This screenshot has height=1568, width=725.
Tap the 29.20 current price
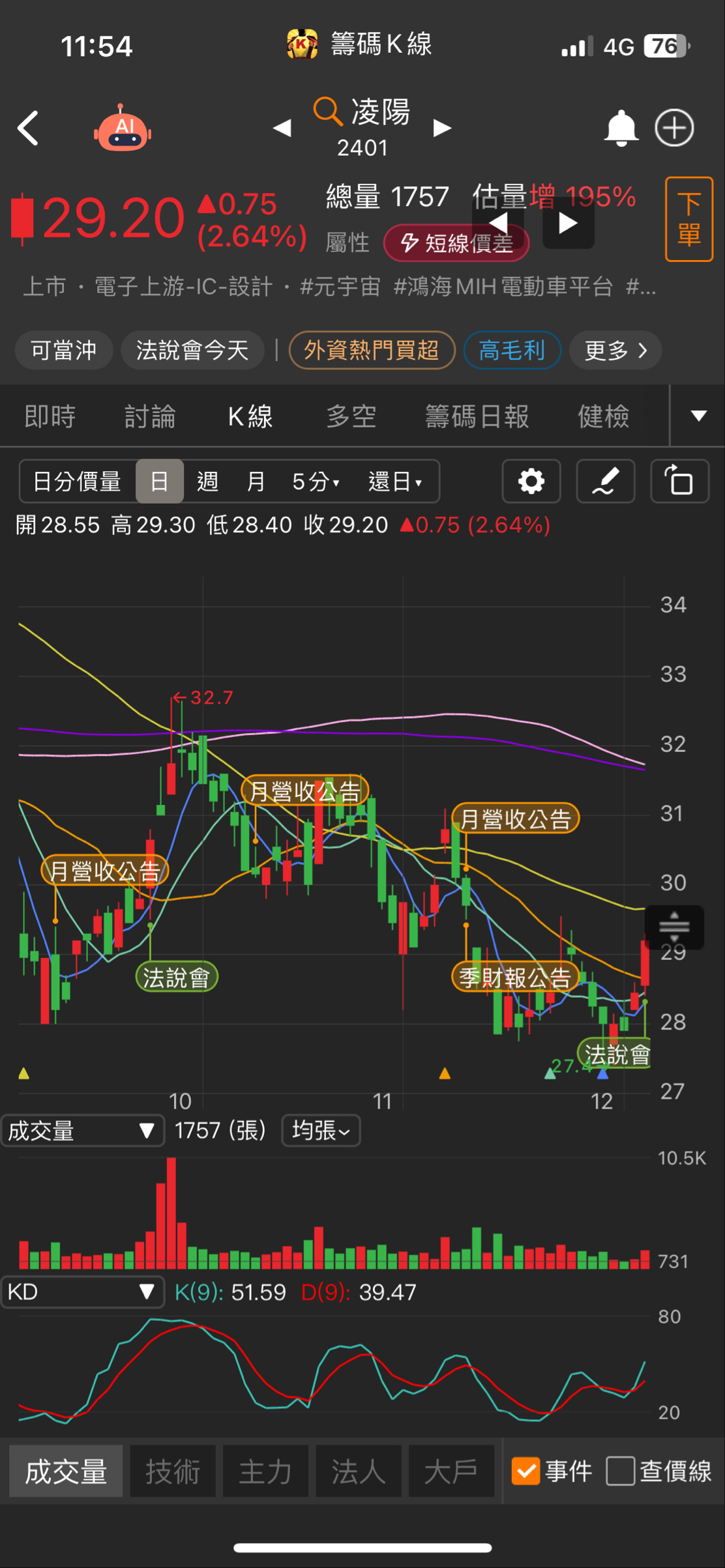click(114, 218)
